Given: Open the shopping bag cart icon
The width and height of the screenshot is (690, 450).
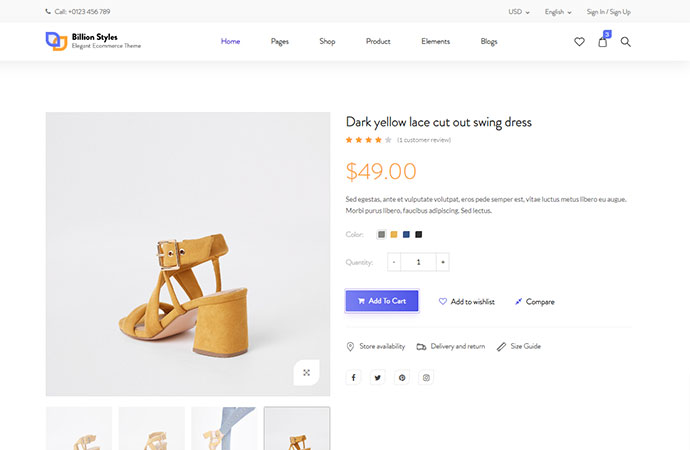Looking at the screenshot, I should (x=602, y=42).
